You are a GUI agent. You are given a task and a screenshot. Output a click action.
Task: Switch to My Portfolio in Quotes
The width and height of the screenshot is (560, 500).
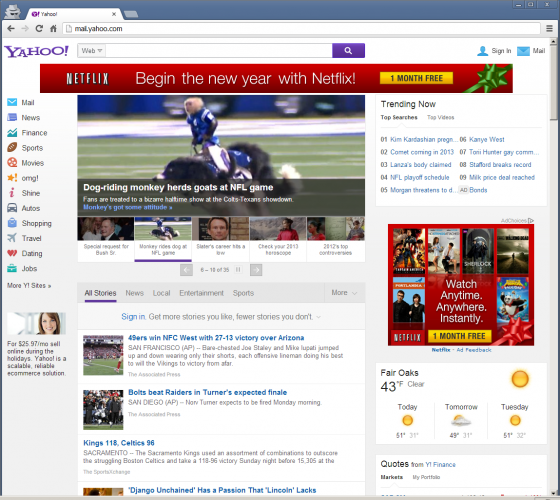(426, 478)
